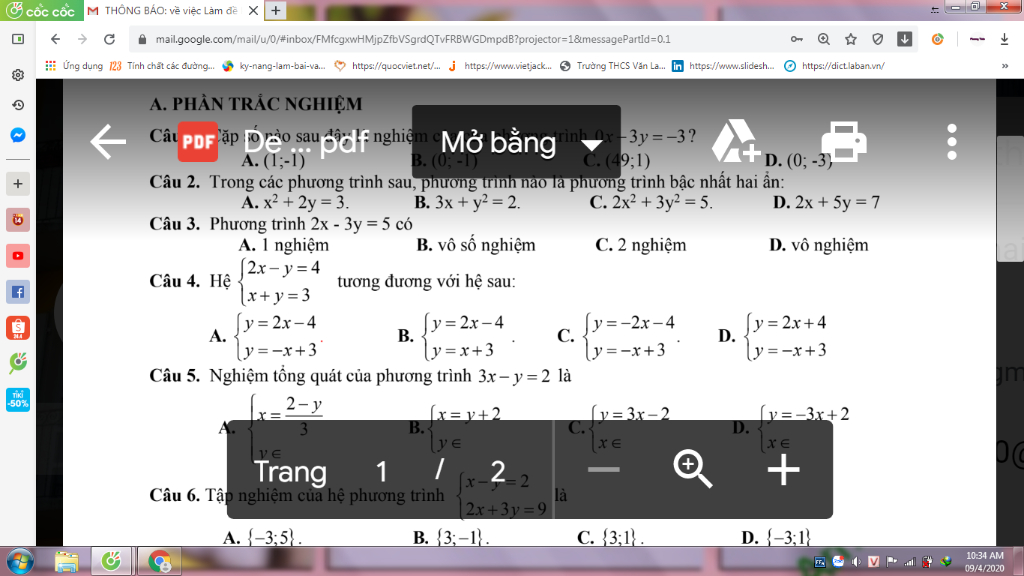
Task: Open the Tiki -50% sidebar shortcut
Action: [18, 400]
